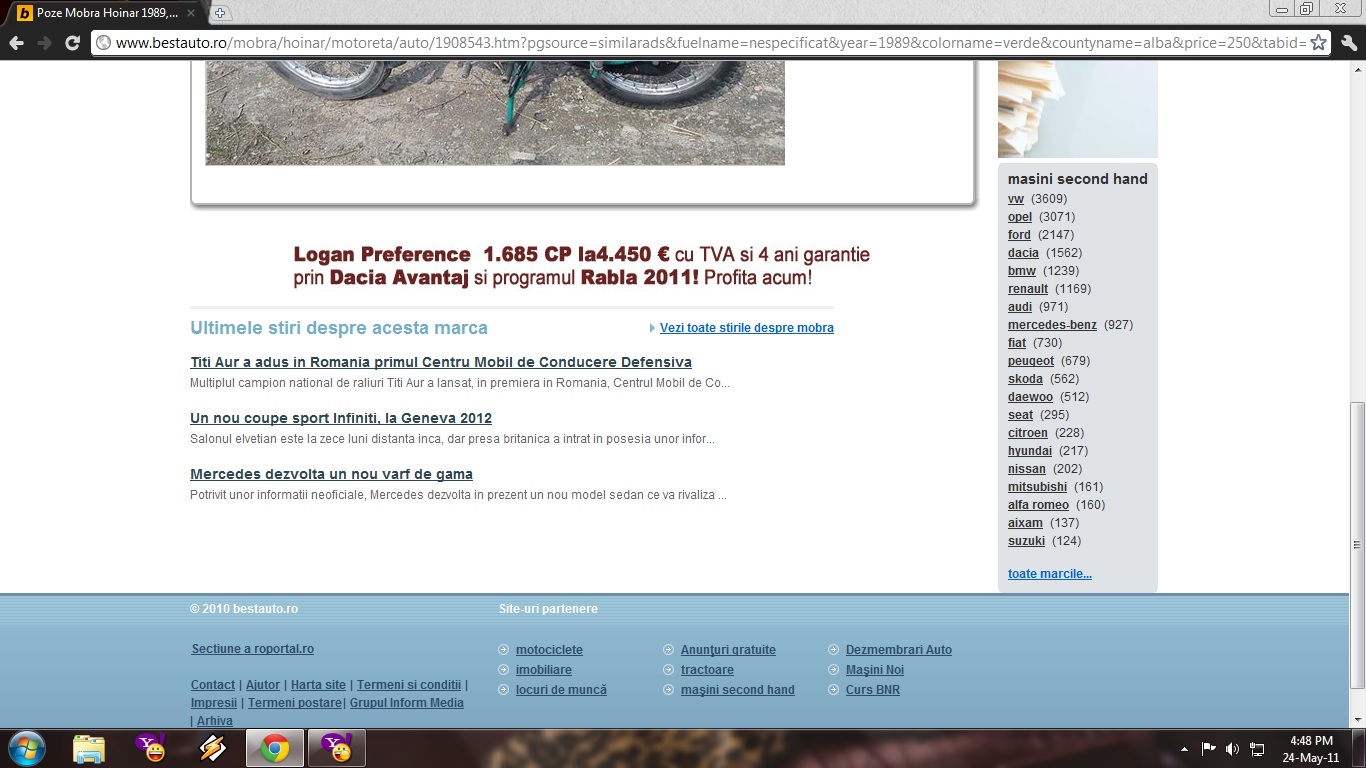Image resolution: width=1366 pixels, height=768 pixels.
Task: Open the Action Center flag icon
Action: click(x=1208, y=749)
